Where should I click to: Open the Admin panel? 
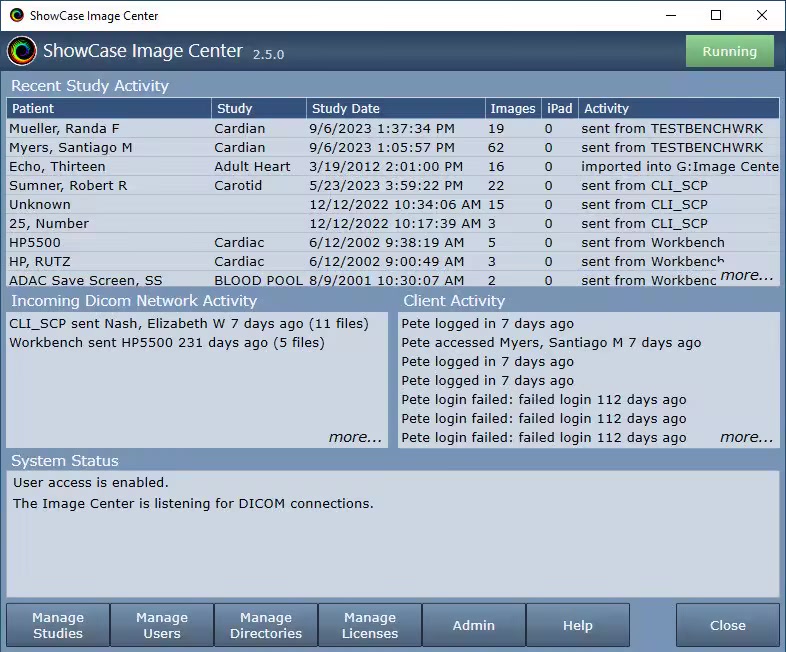474,625
